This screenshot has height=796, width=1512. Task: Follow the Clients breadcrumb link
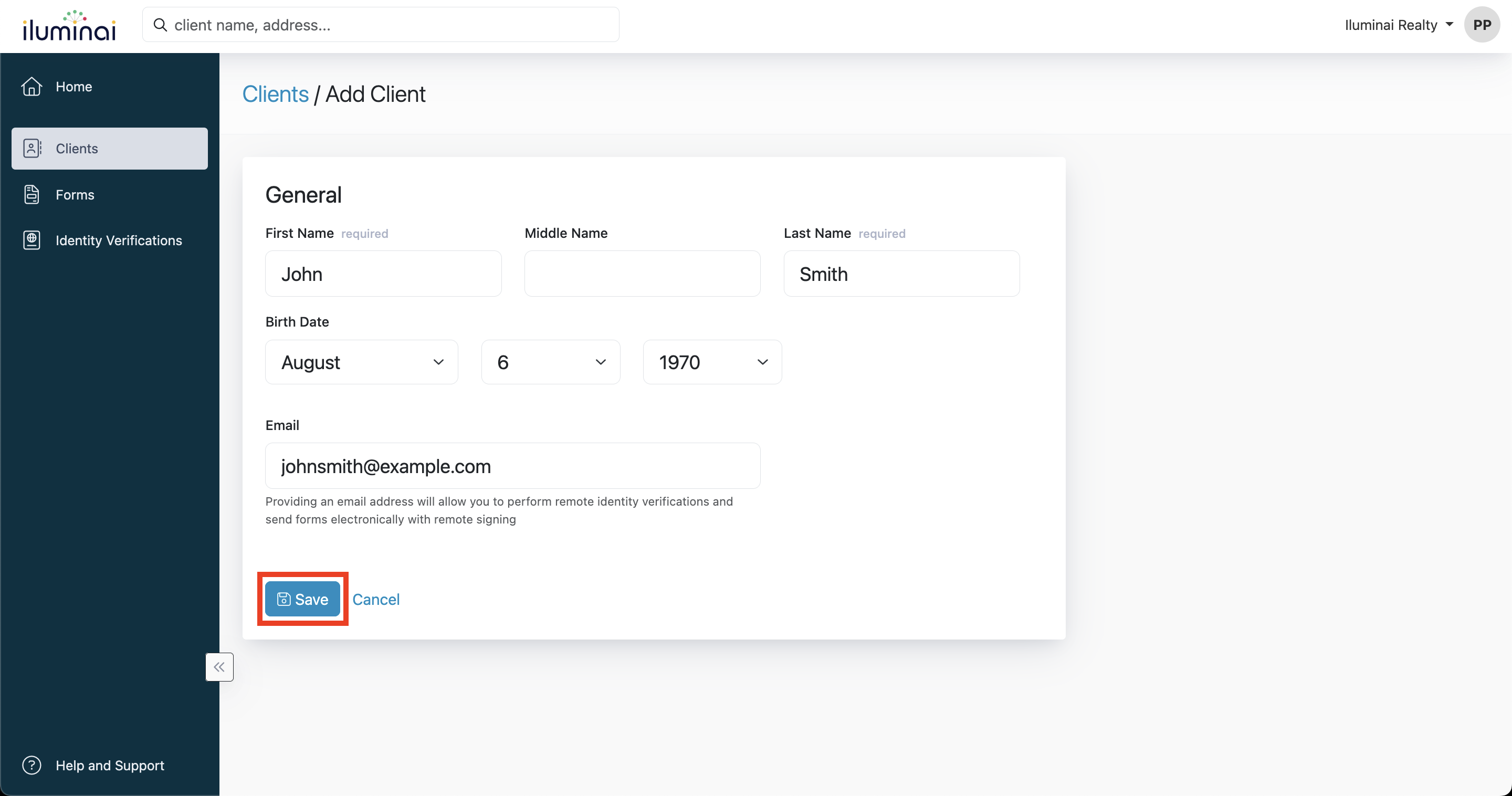tap(275, 94)
